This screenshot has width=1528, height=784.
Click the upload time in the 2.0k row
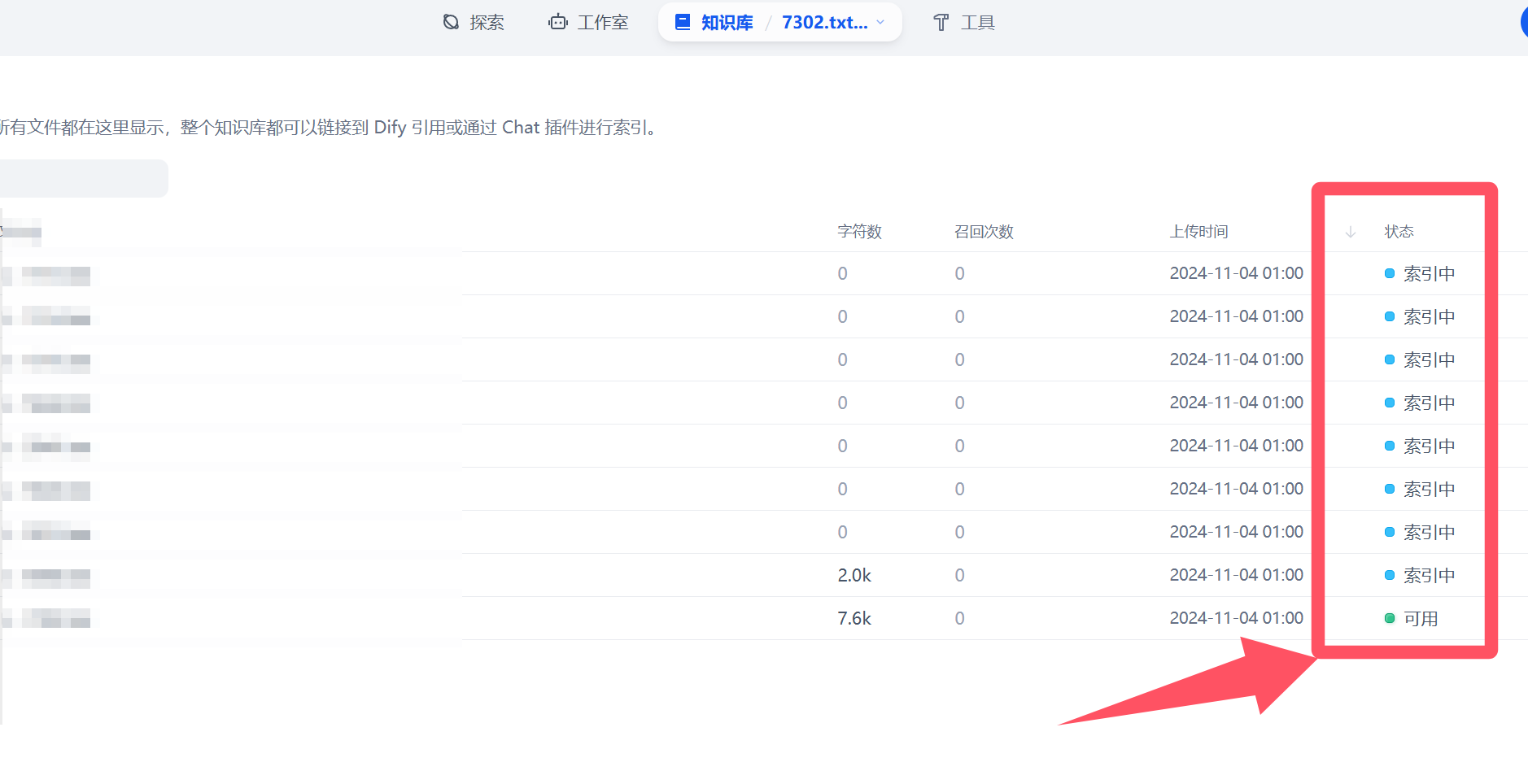click(x=1237, y=575)
